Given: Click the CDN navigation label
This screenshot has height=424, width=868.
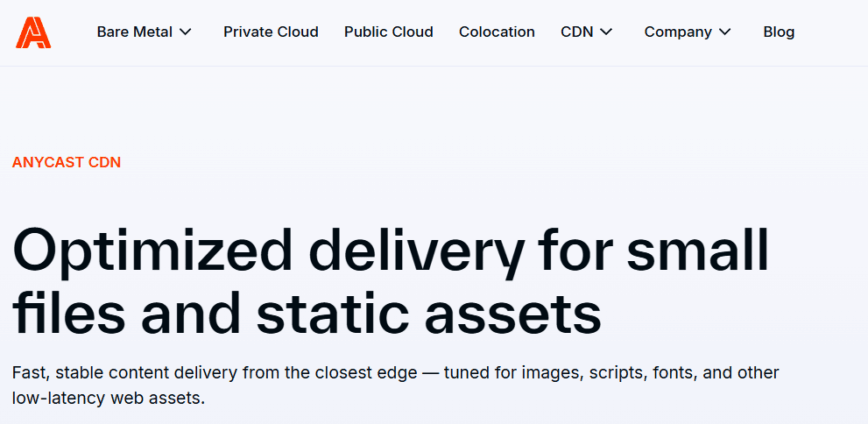Looking at the screenshot, I should coord(577,32).
